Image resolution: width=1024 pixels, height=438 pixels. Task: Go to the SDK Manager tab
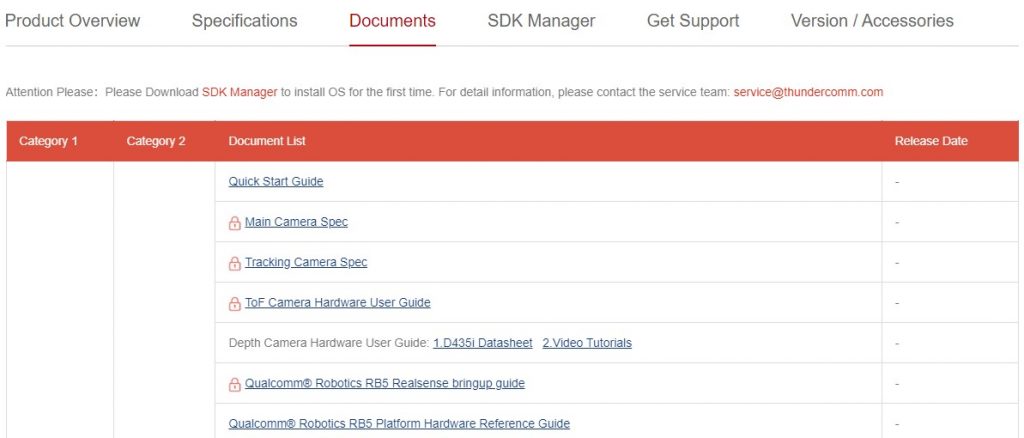pyautogui.click(x=541, y=21)
